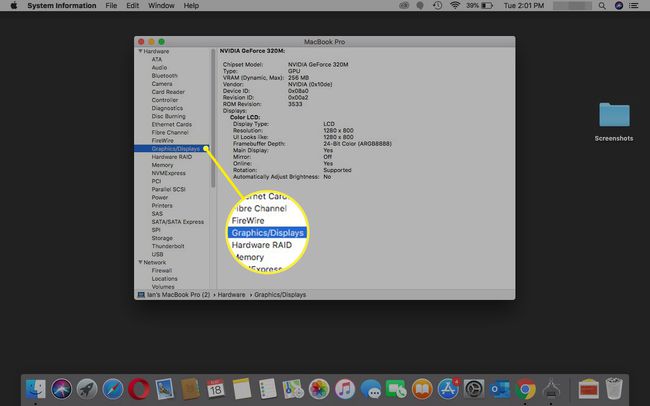Select Ethernet Cards entry
650x406 pixels.
(x=172, y=124)
